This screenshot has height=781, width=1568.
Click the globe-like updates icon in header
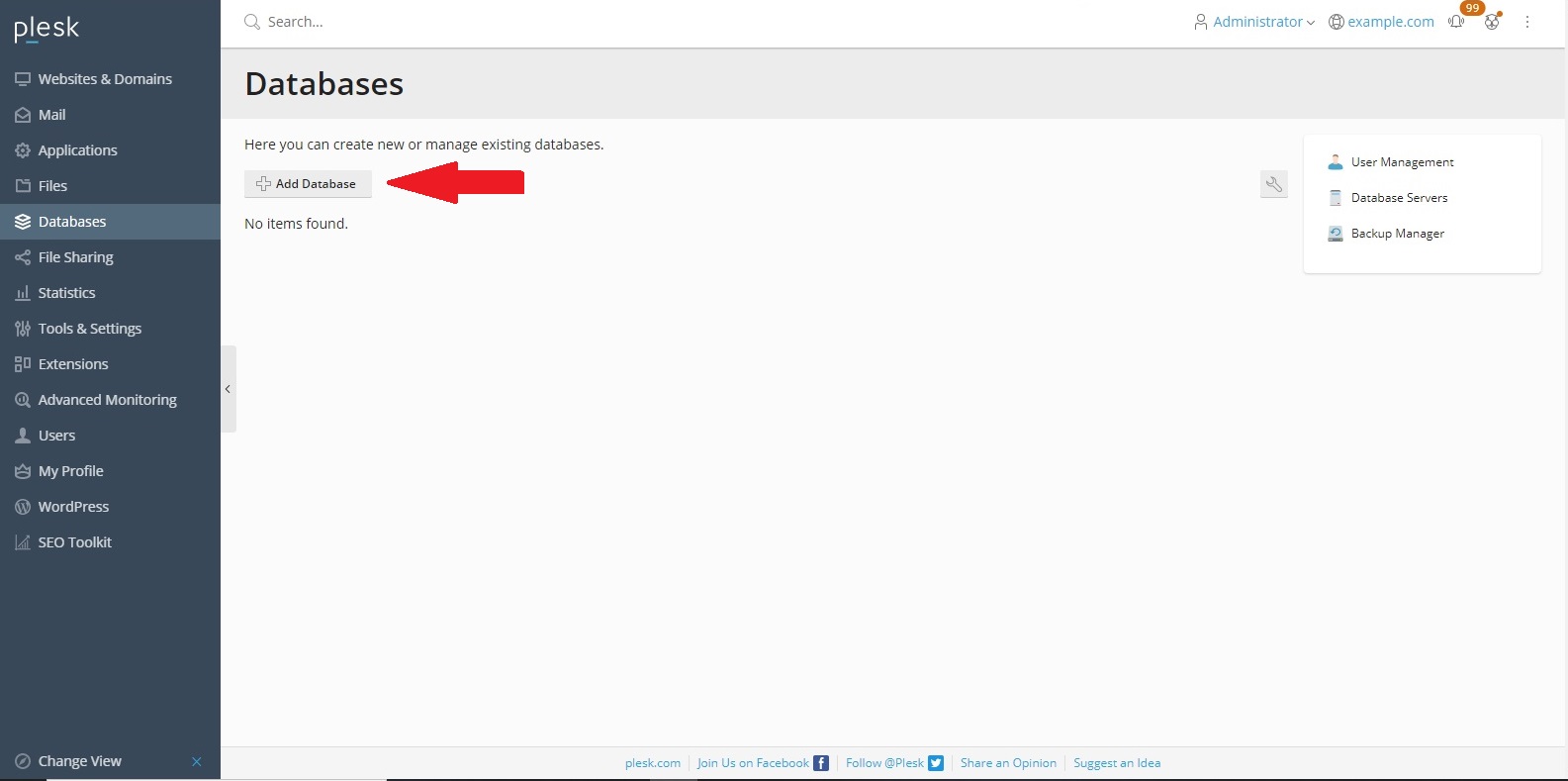pos(1492,22)
